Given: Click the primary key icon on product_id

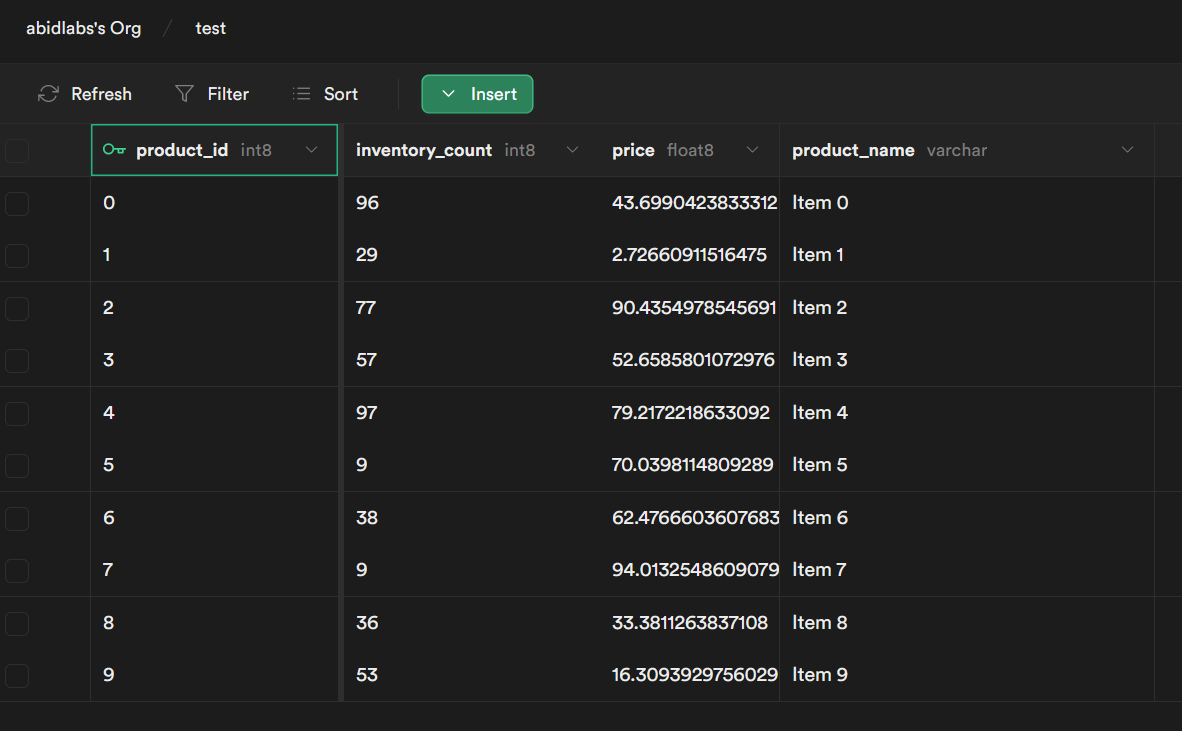Looking at the screenshot, I should coord(114,150).
